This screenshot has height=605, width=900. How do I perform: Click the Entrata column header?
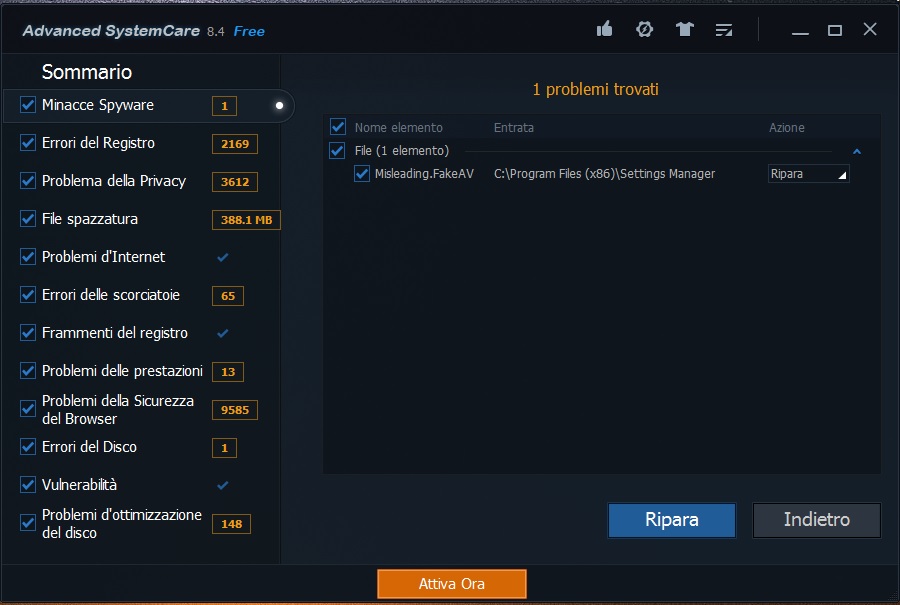coord(514,127)
